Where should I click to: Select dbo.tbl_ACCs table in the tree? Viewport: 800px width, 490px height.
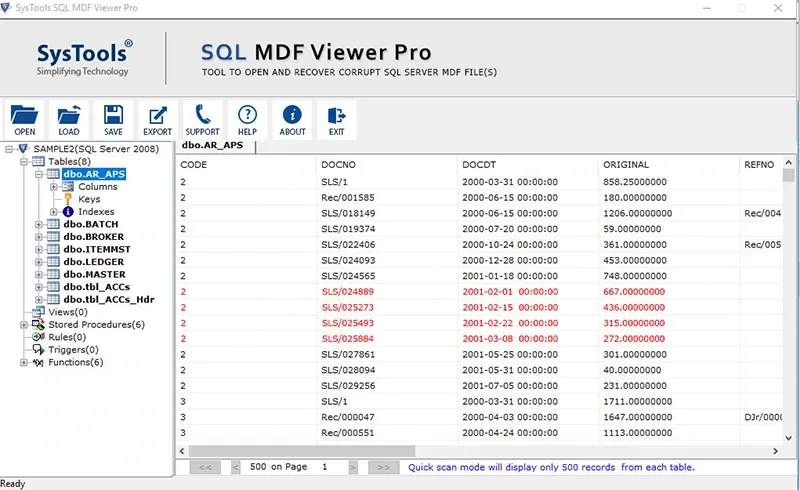97,287
